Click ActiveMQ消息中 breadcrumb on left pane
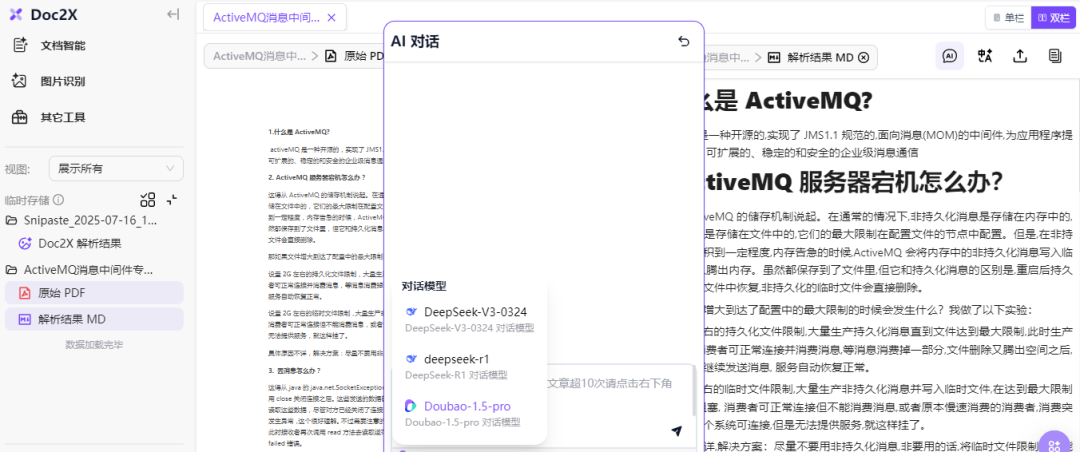Viewport: 1080px width, 452px height. [x=259, y=56]
